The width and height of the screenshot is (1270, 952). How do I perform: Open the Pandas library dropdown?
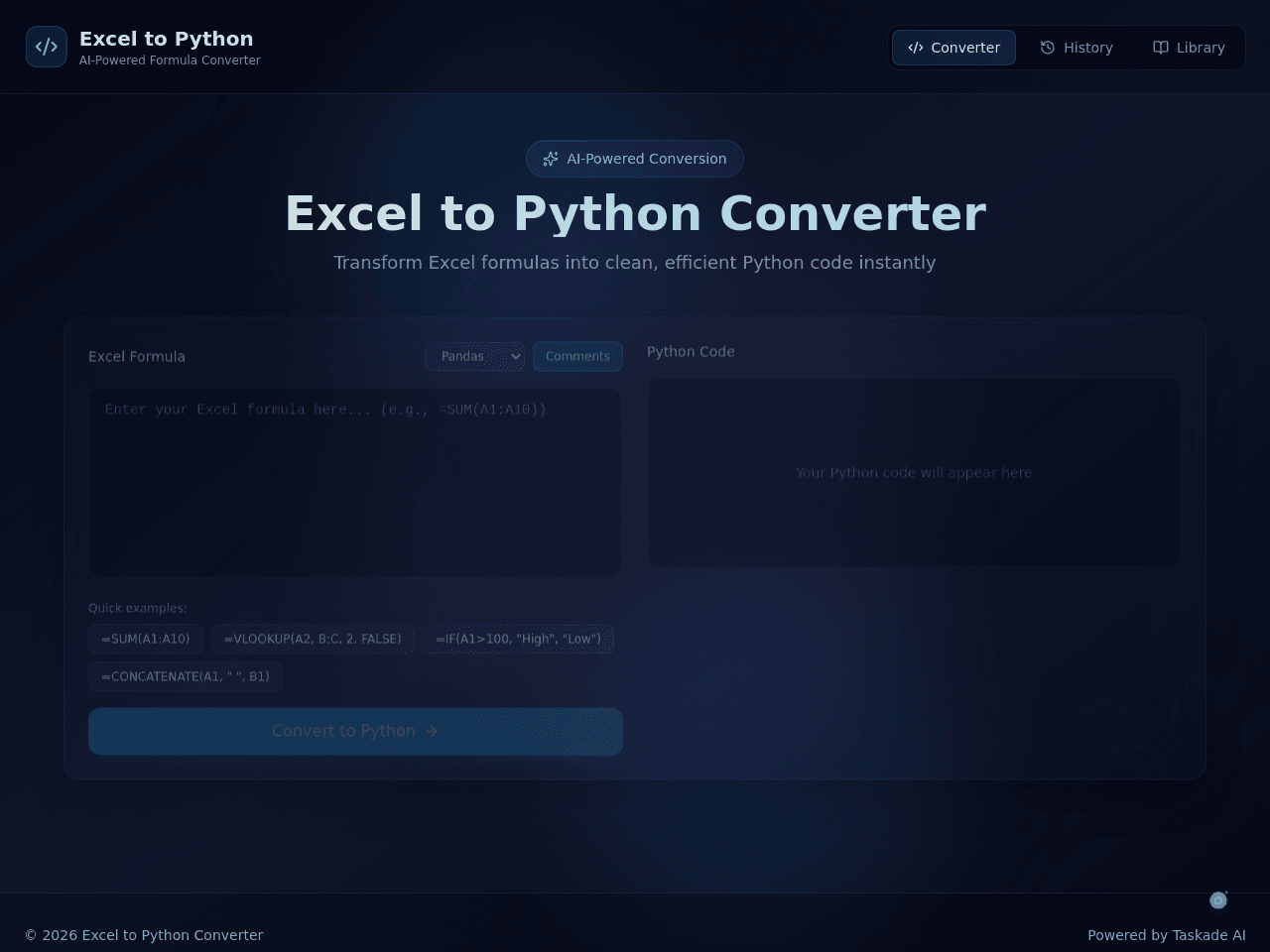click(x=475, y=356)
